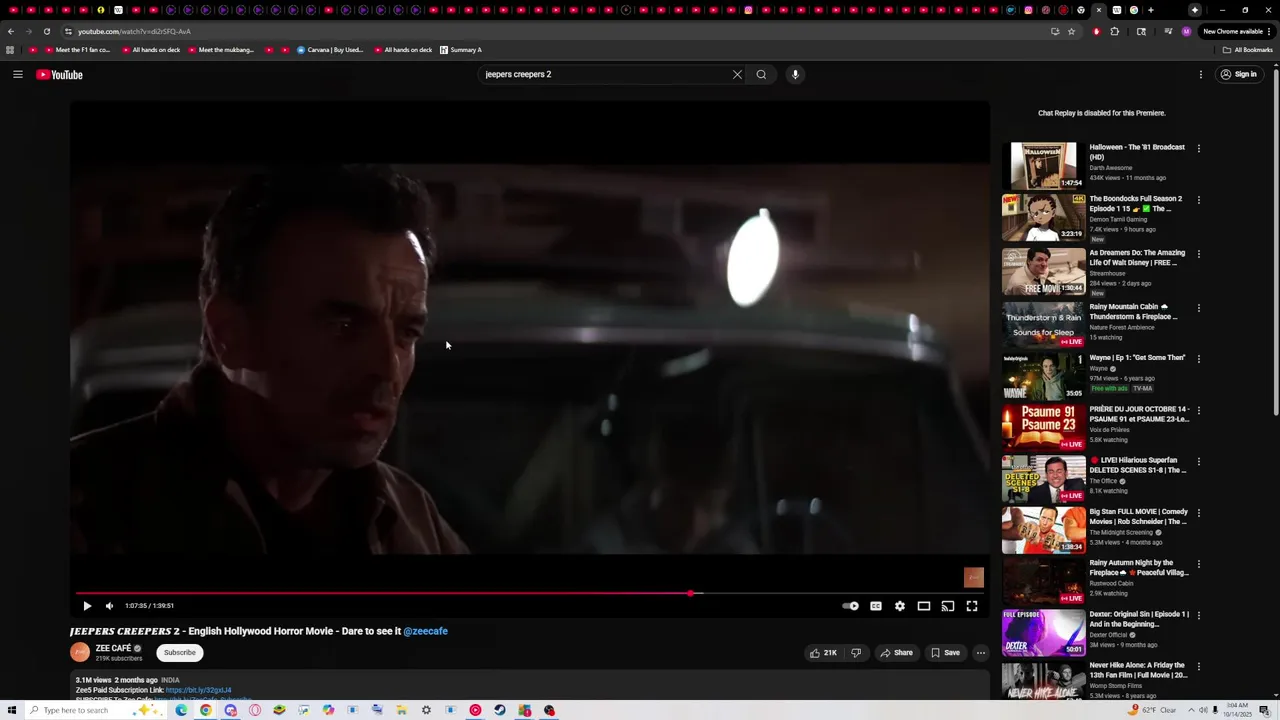Open Halloween - The '81 Broadcast thumbnail
Image resolution: width=1280 pixels, height=720 pixels.
pos(1043,165)
